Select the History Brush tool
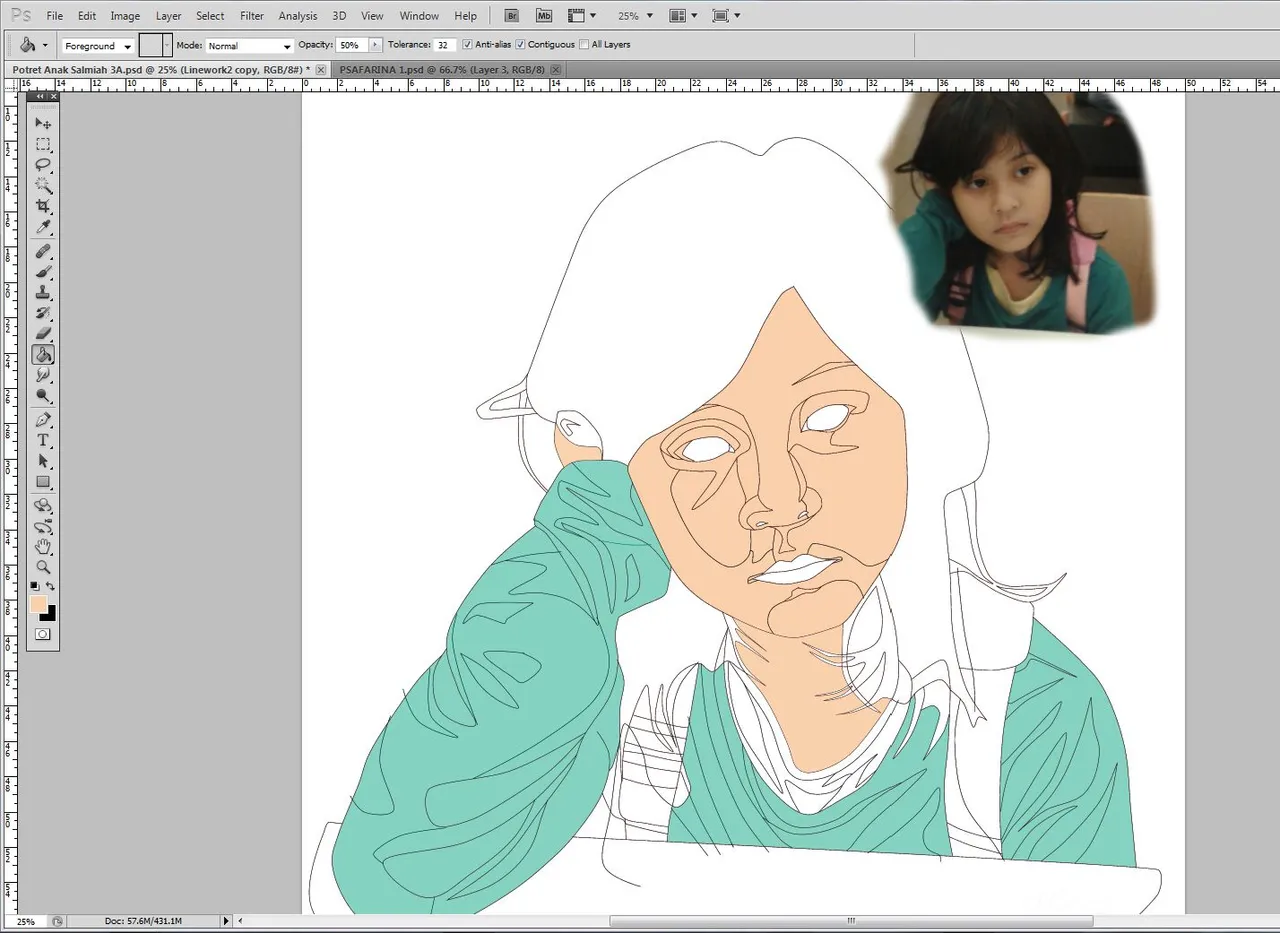The width and height of the screenshot is (1280, 933). pyautogui.click(x=43, y=313)
